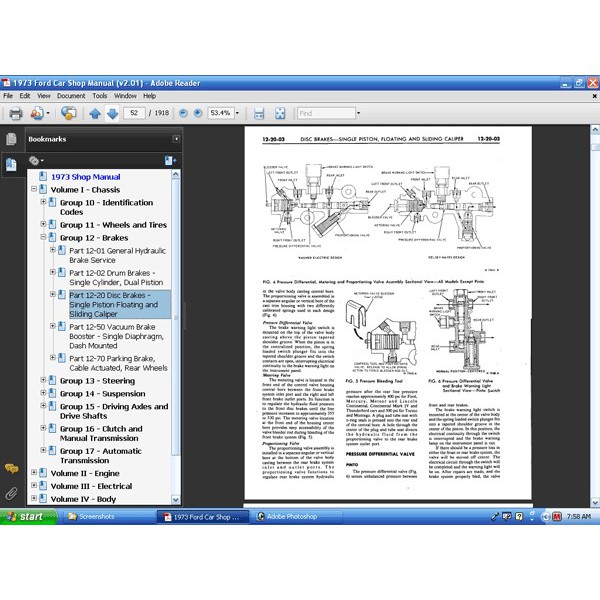Click the scrolling pages view icon
The image size is (600, 600).
click(x=259, y=113)
